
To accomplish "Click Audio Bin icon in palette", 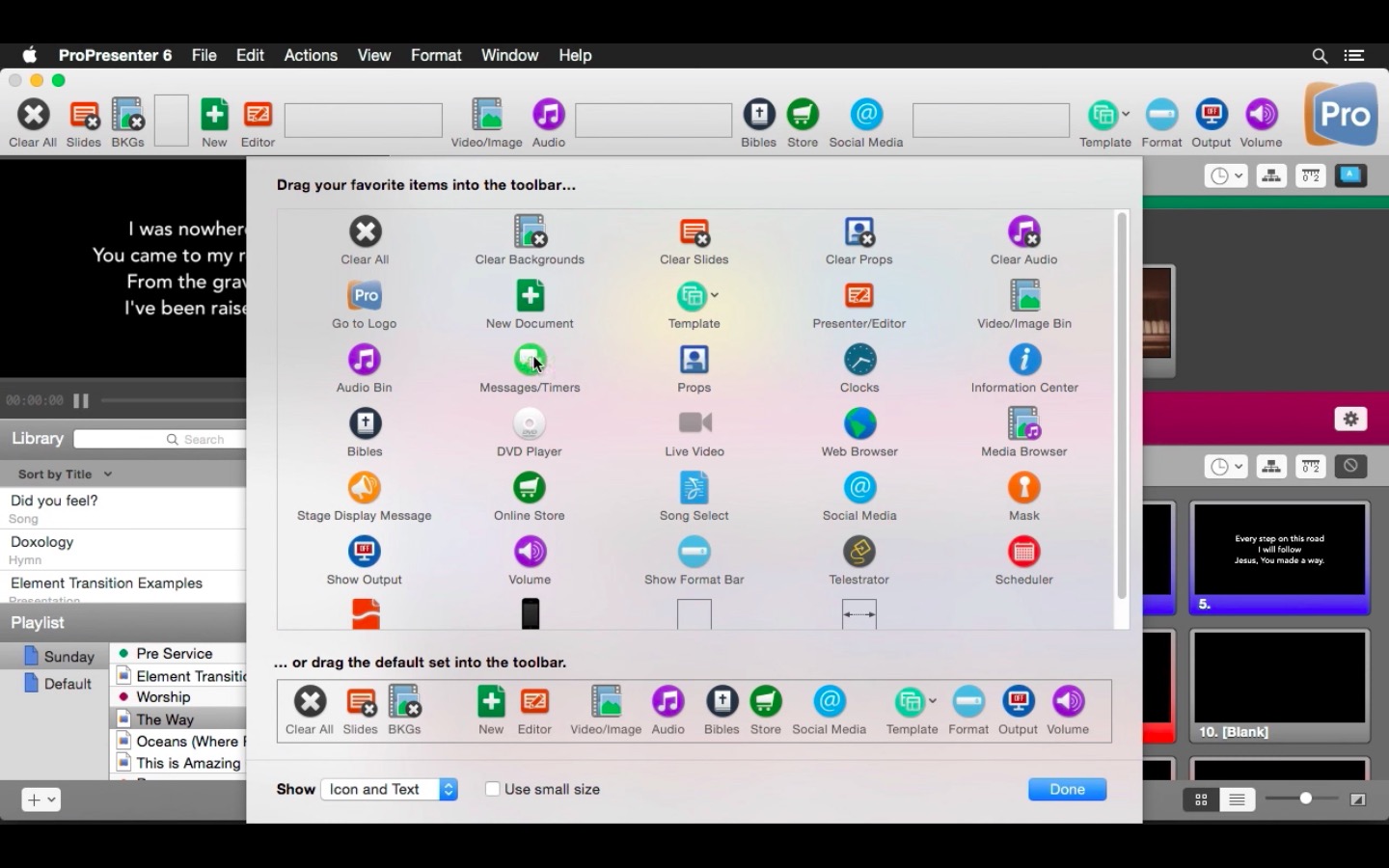I will click(365, 360).
